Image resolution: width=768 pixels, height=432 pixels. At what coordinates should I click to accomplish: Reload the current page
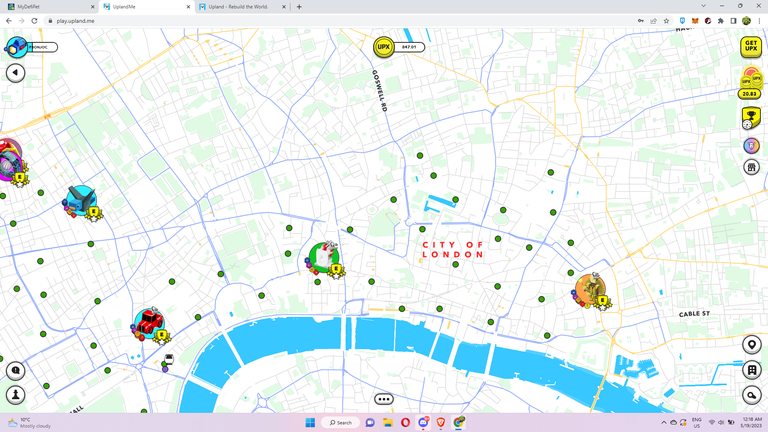[x=34, y=21]
